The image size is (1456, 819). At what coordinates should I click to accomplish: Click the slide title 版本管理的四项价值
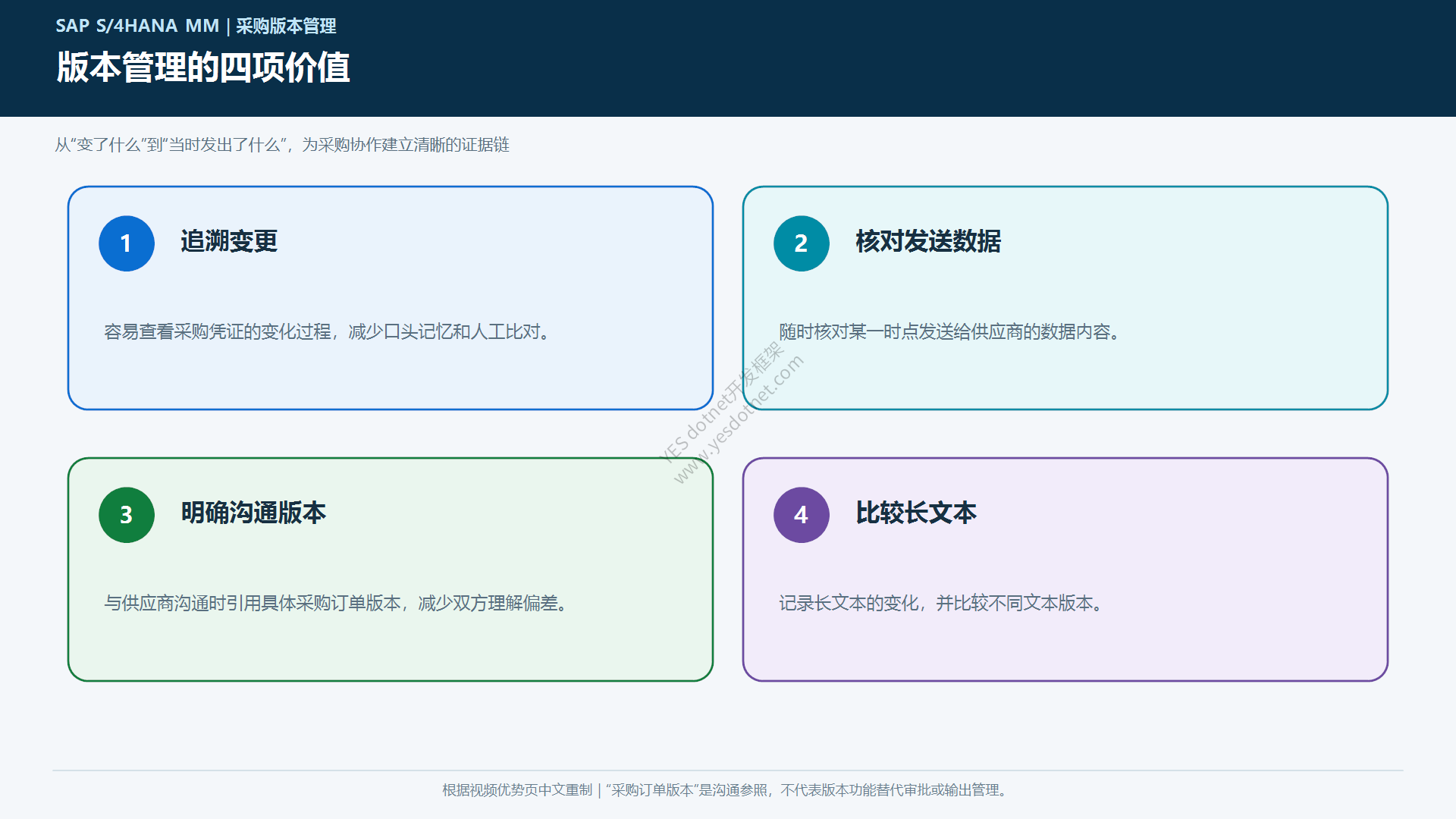(x=203, y=67)
